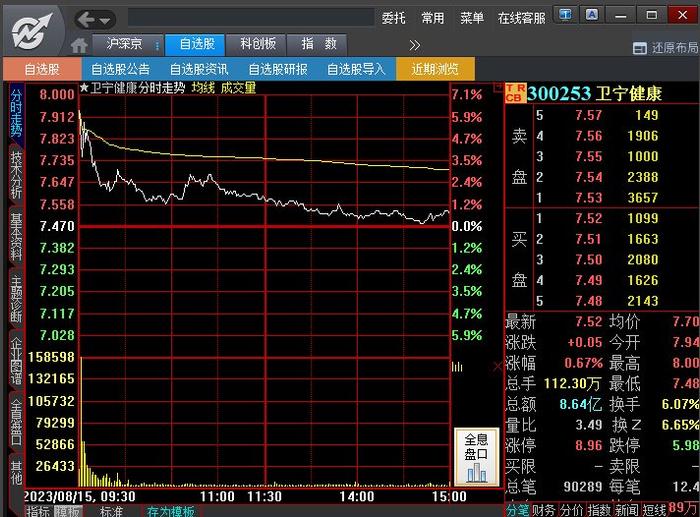This screenshot has height=517, width=700.
Task: Select the 全息盘口 side tab
Action: tap(17, 422)
